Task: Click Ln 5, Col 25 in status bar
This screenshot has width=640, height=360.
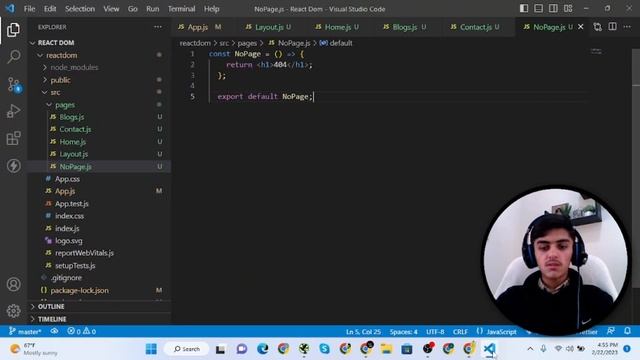Action: pos(363,331)
